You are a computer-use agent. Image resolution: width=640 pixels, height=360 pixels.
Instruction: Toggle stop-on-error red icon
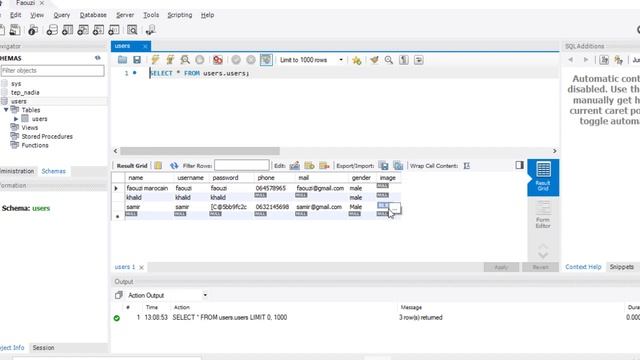click(x=218, y=60)
